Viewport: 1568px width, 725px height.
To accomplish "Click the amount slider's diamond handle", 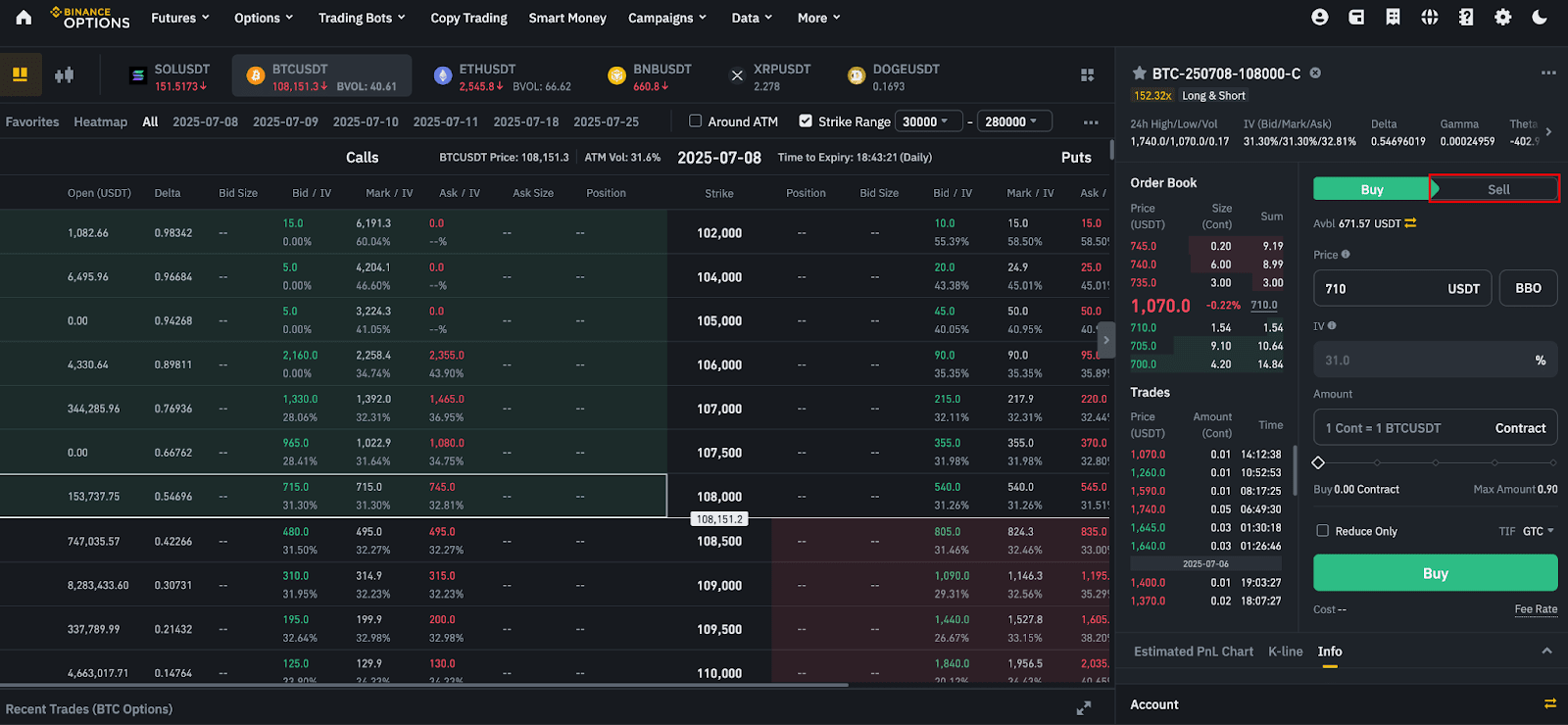I will (1318, 462).
